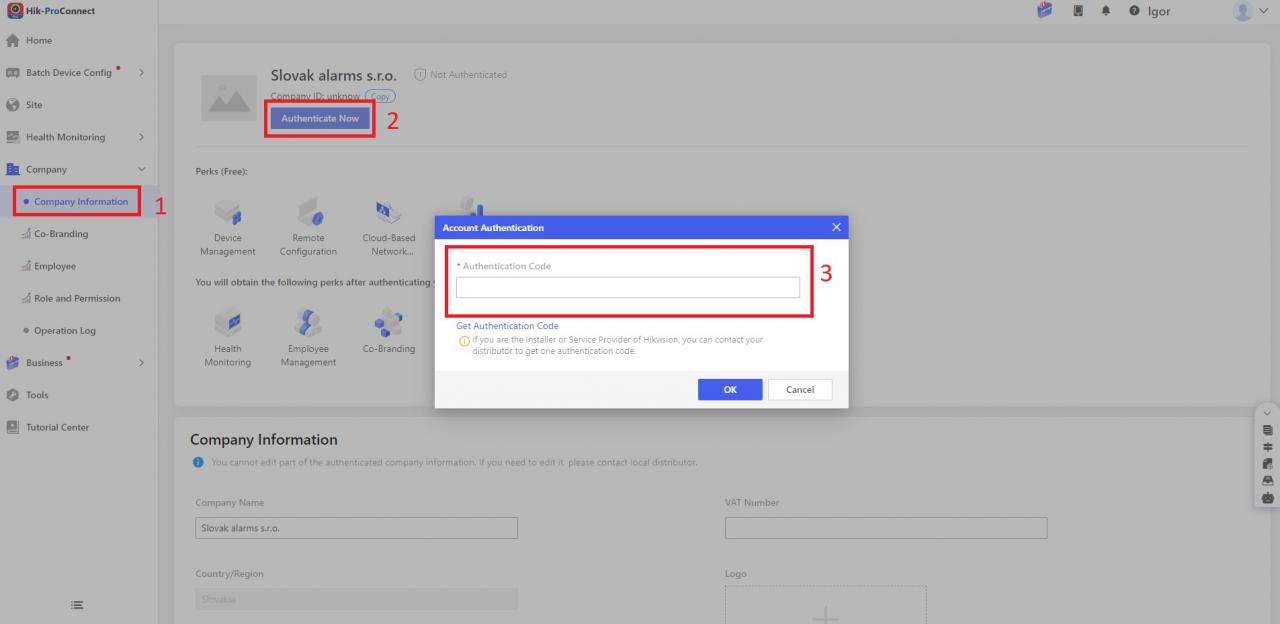This screenshot has width=1280, height=624.
Task: Open notifications bell icon
Action: [x=1107, y=12]
